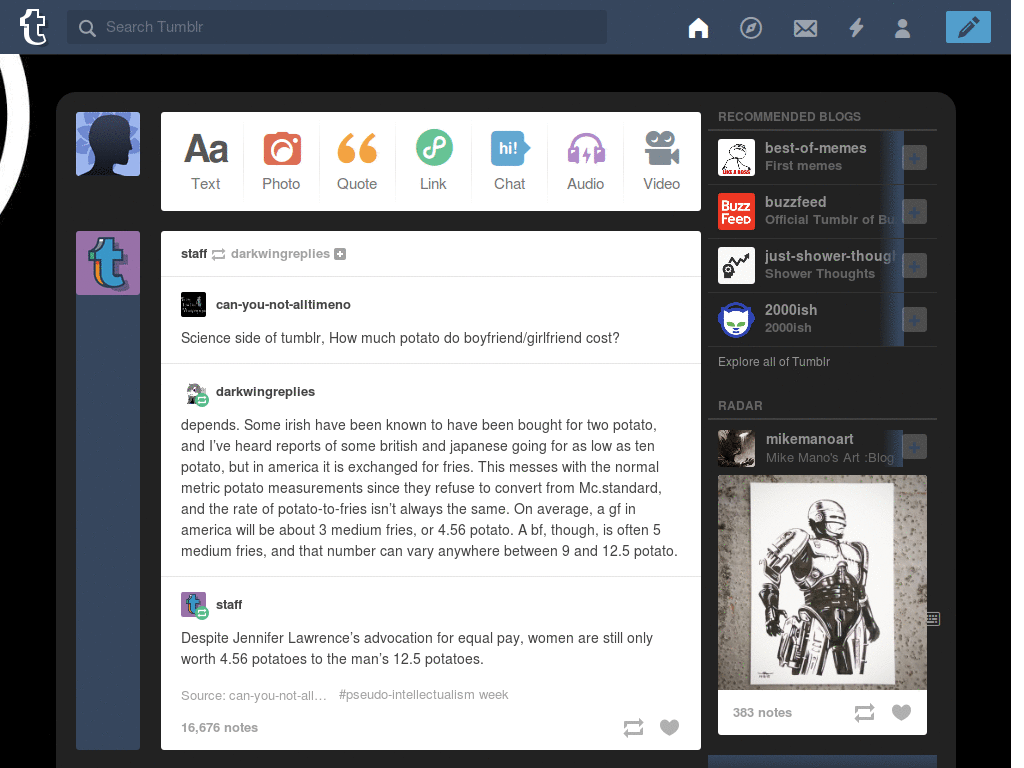Screen dimensions: 1024x768
Task: Reblog the Radar RoboCop post
Action: tap(864, 712)
